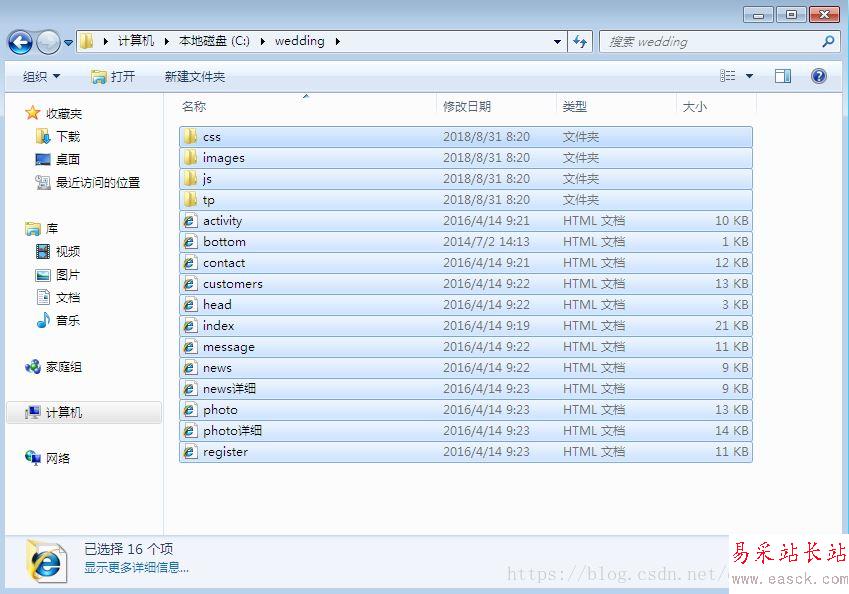Sort by 名称 column header

pyautogui.click(x=194, y=107)
